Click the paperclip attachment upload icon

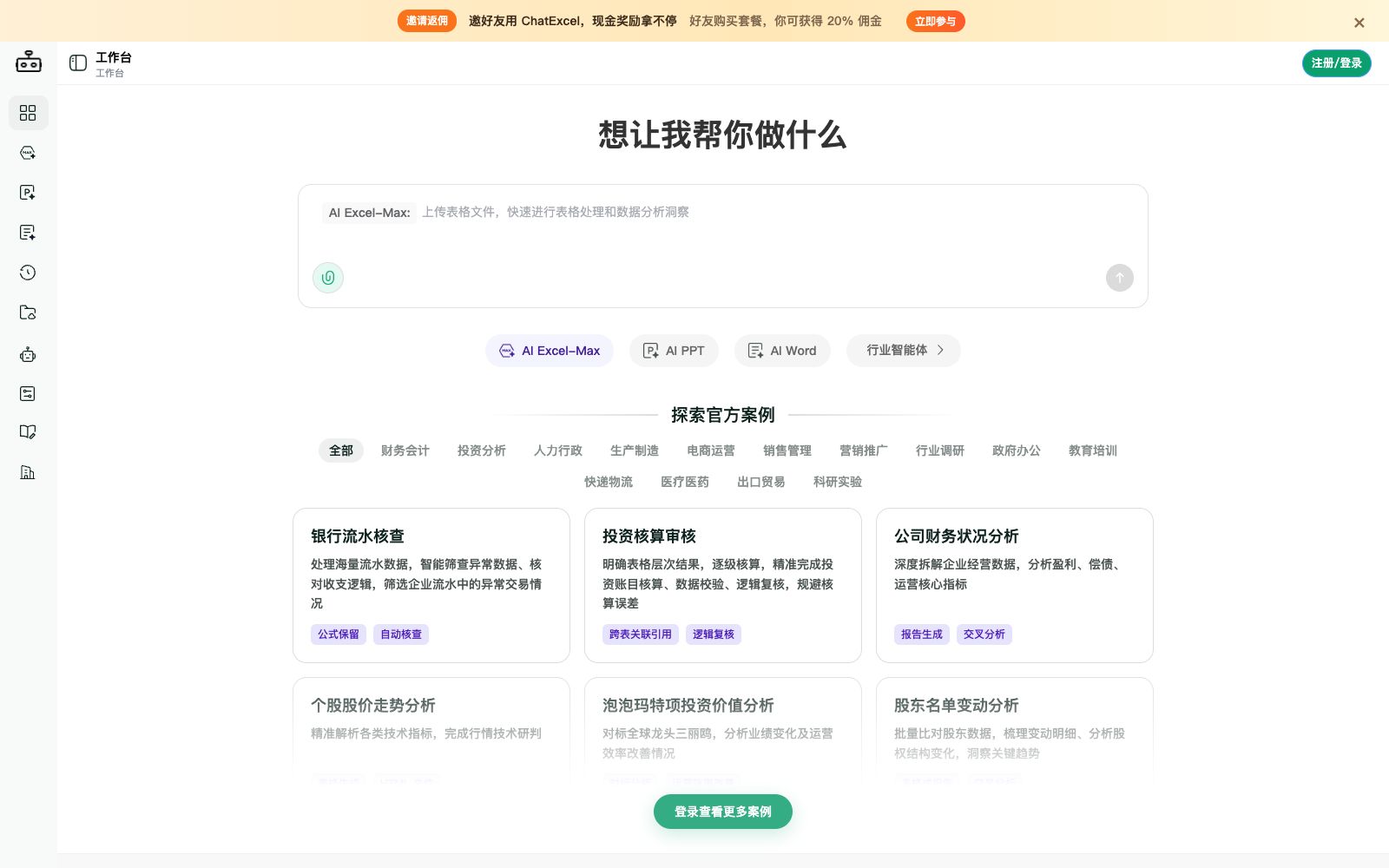328,278
